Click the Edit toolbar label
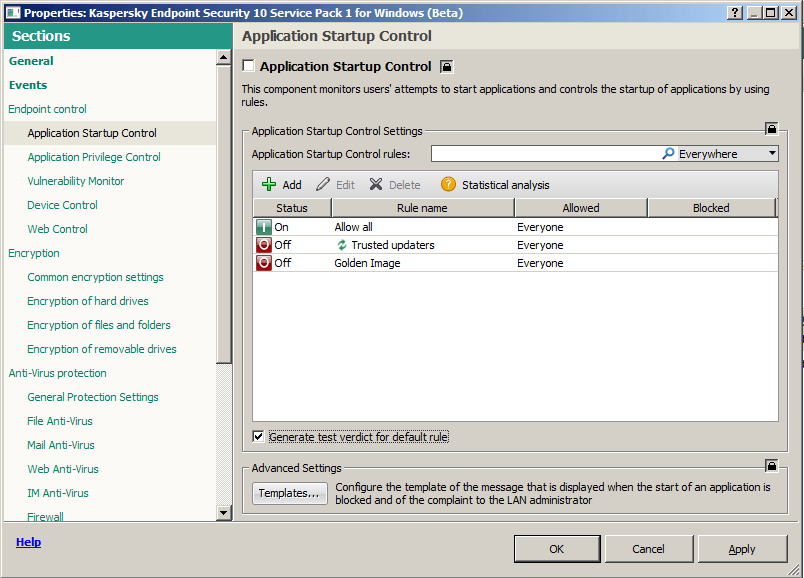This screenshot has height=578, width=804. point(346,185)
